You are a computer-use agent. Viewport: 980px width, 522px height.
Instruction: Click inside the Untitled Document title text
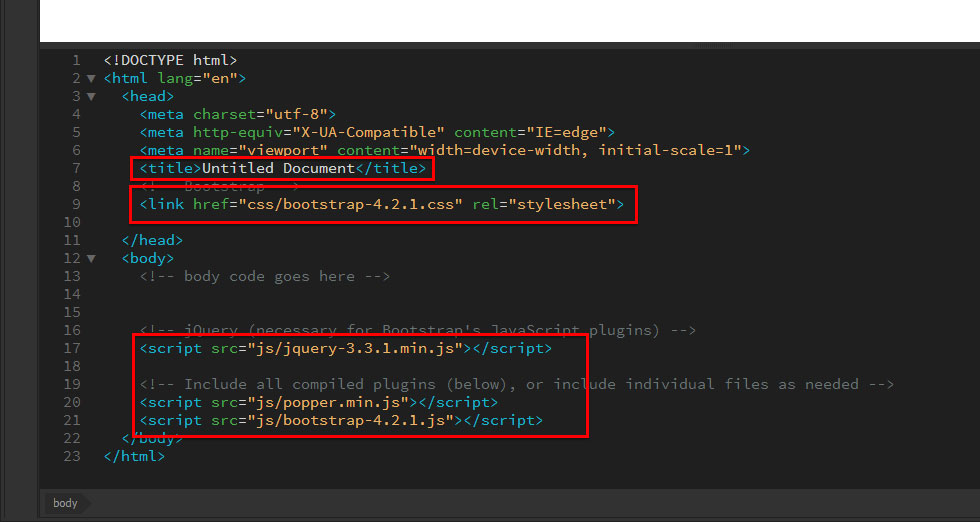tap(278, 168)
